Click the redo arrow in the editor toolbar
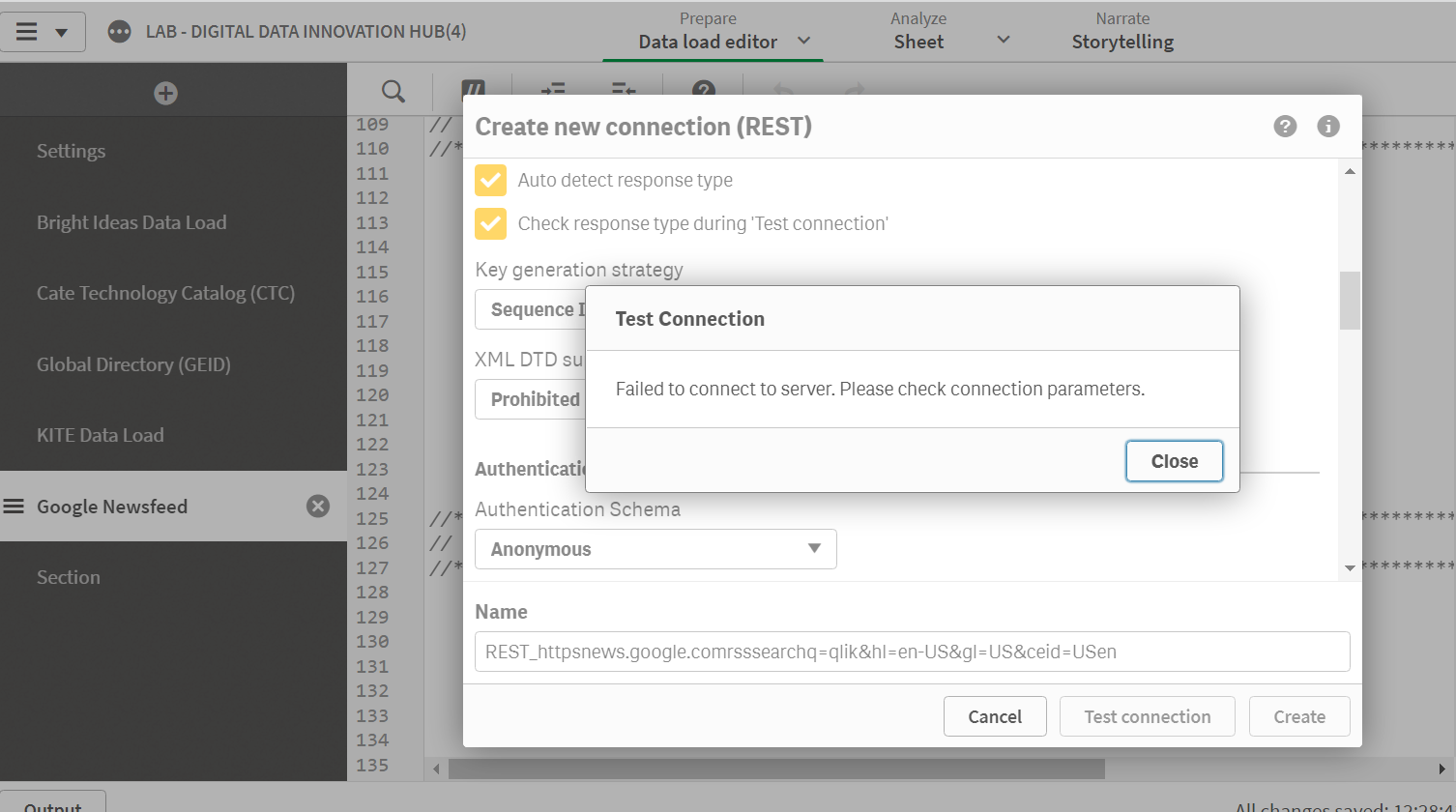The height and width of the screenshot is (812, 1456). pyautogui.click(x=855, y=91)
